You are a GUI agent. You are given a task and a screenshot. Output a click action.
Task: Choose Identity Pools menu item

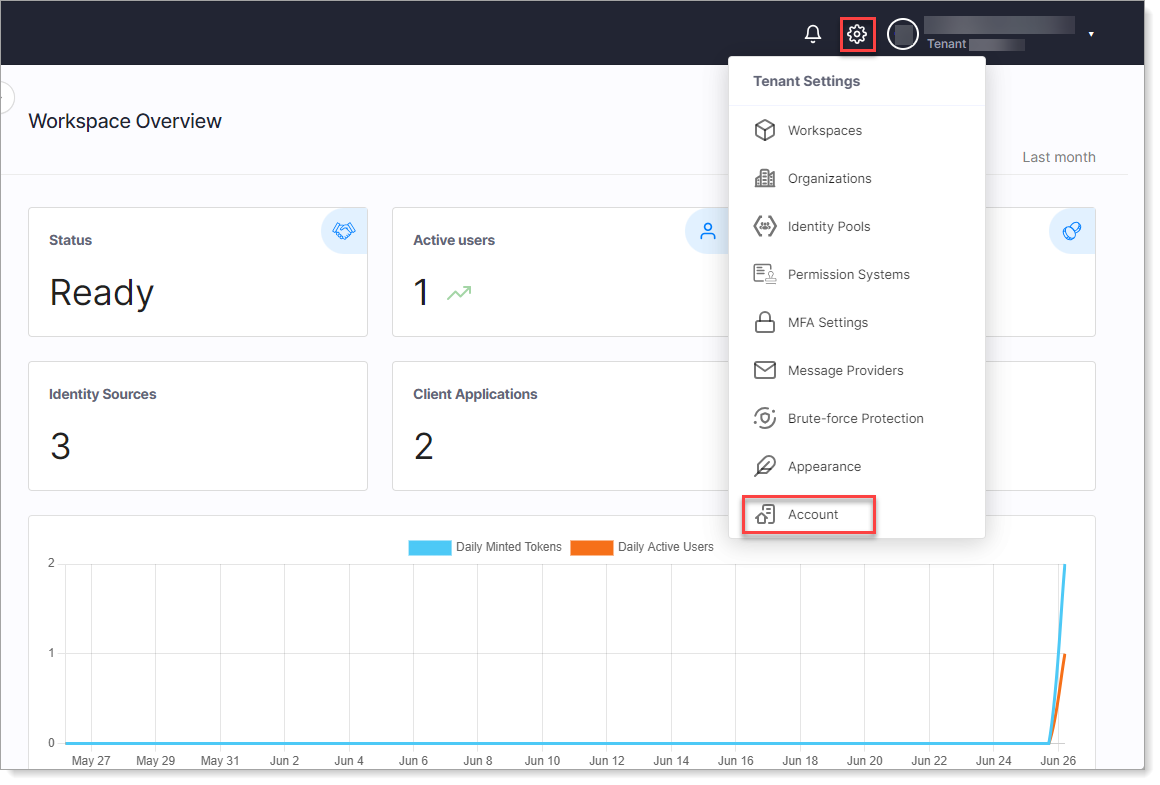(857, 226)
